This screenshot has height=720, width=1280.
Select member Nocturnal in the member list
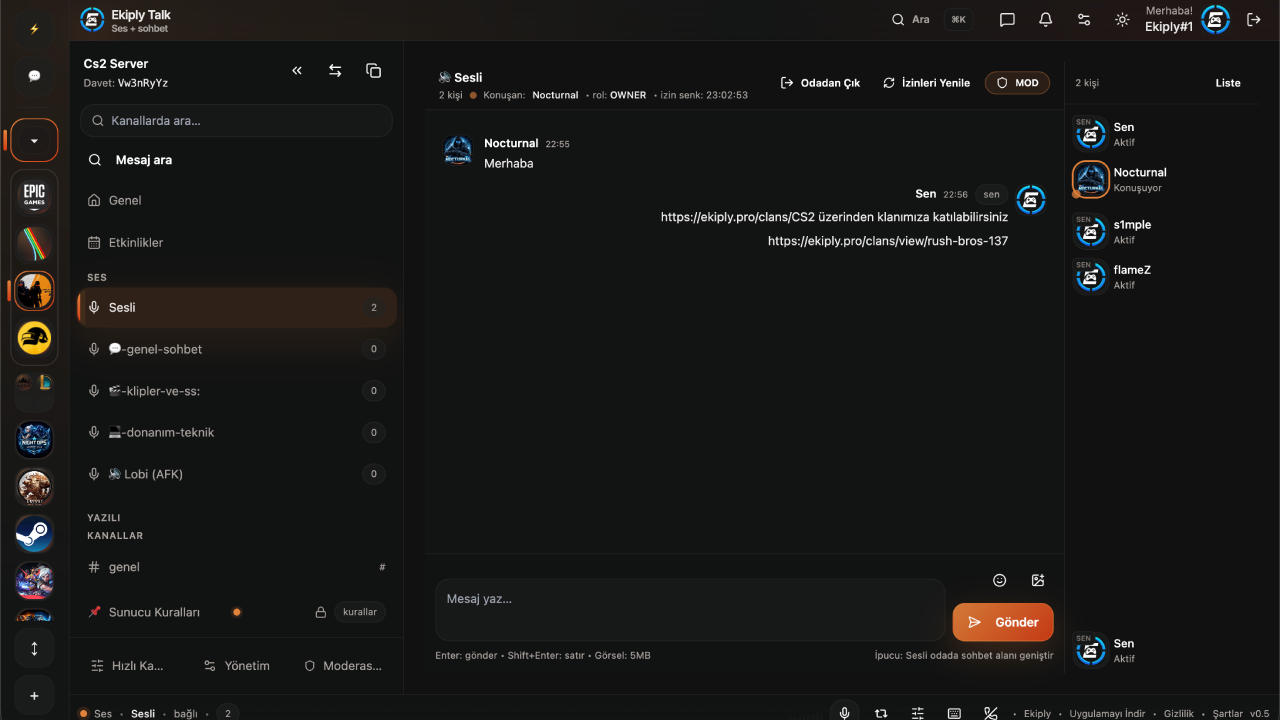point(1160,179)
